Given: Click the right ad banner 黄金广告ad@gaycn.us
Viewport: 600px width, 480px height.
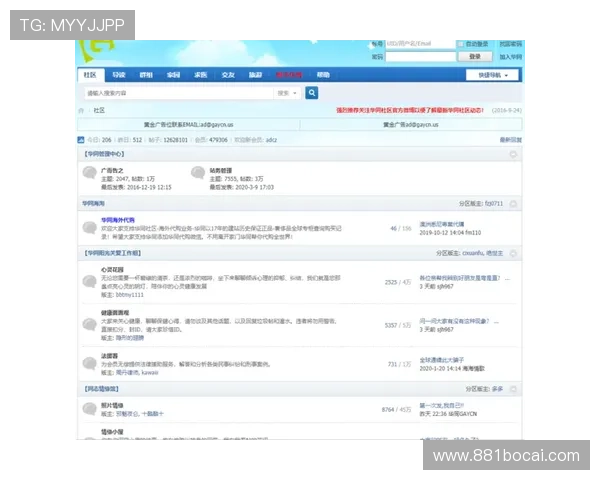Looking at the screenshot, I should point(411,125).
